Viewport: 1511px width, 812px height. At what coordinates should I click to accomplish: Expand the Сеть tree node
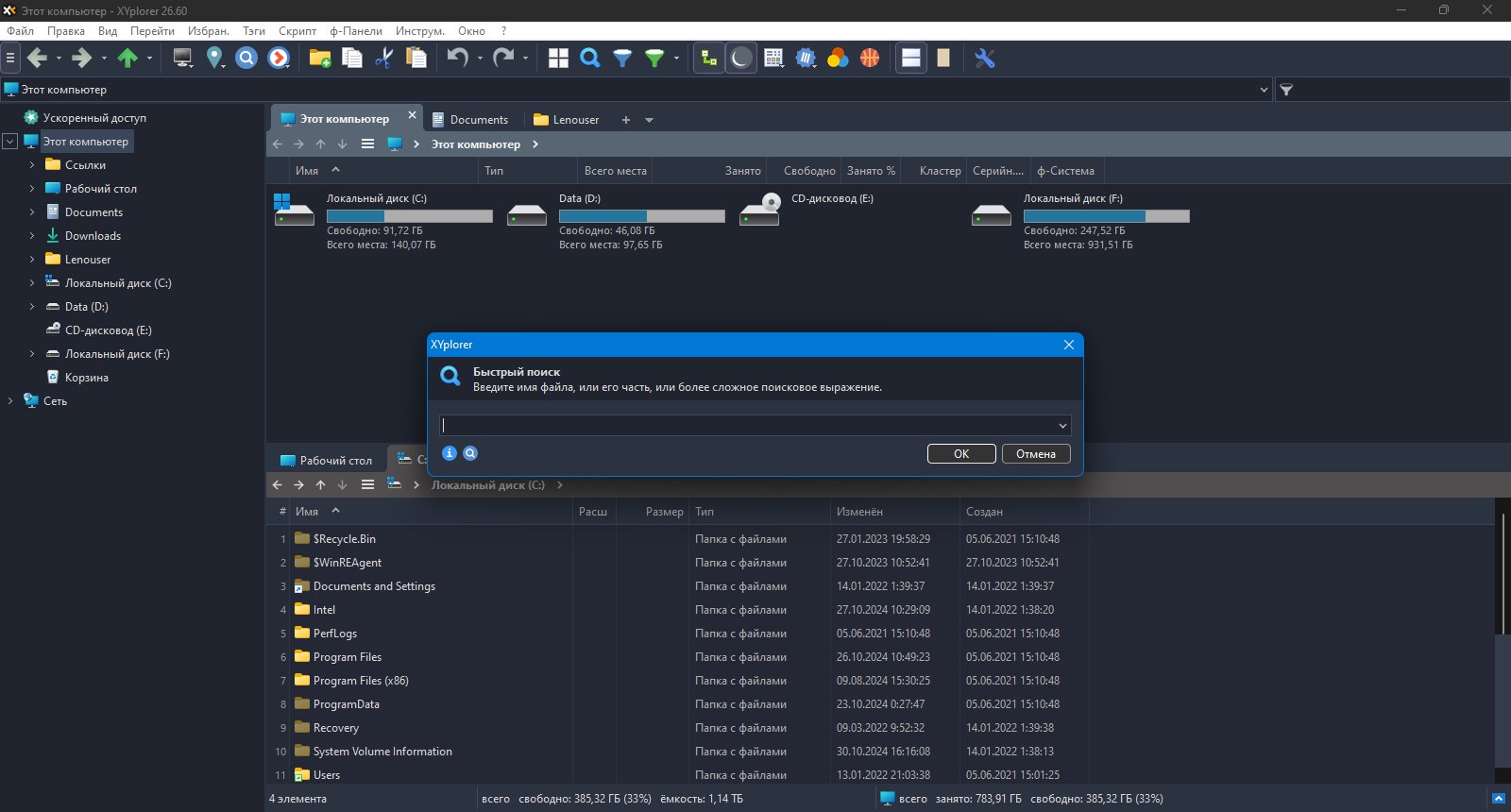(10, 401)
